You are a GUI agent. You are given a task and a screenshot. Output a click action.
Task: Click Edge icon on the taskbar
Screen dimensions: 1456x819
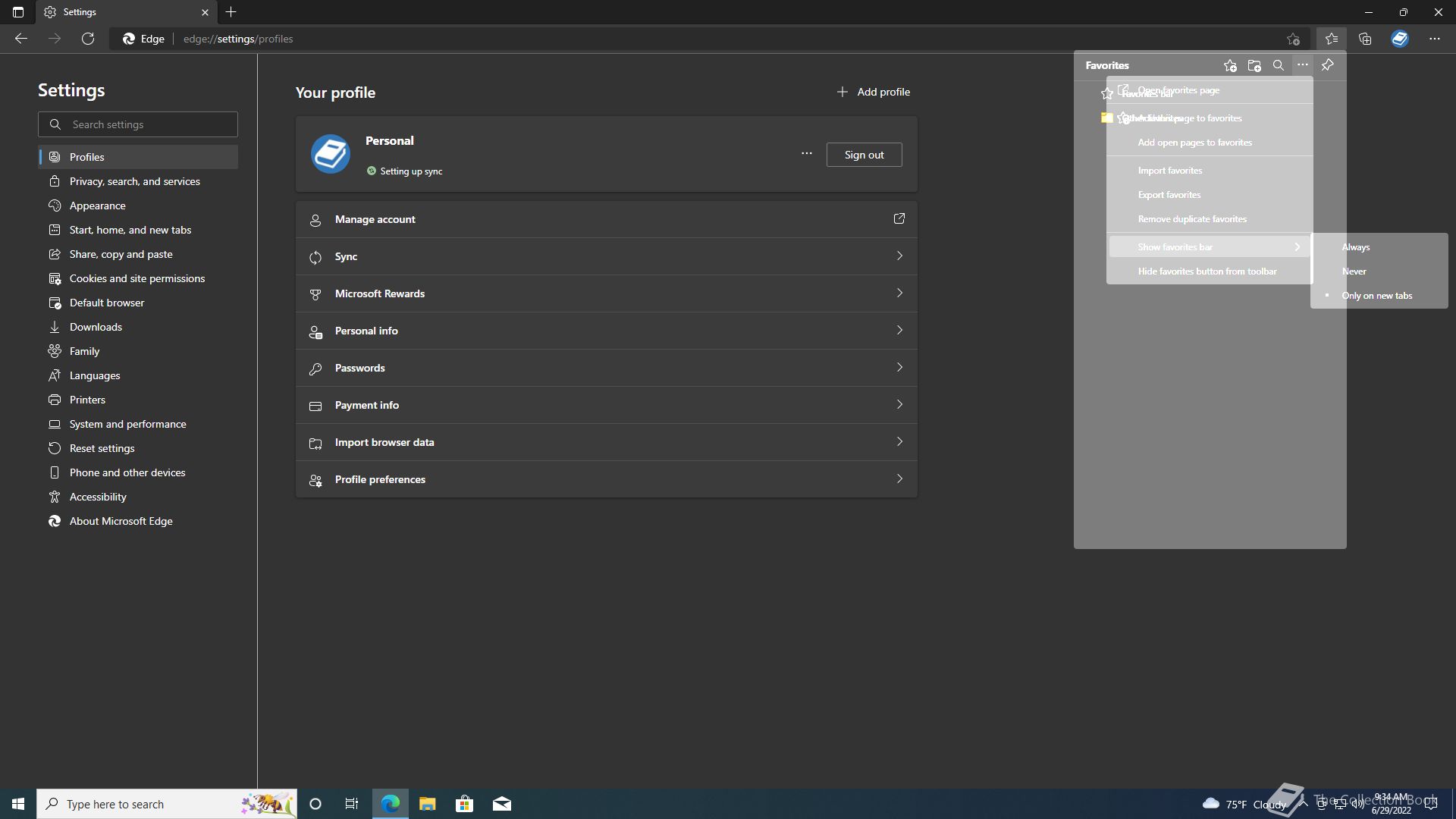pyautogui.click(x=390, y=804)
